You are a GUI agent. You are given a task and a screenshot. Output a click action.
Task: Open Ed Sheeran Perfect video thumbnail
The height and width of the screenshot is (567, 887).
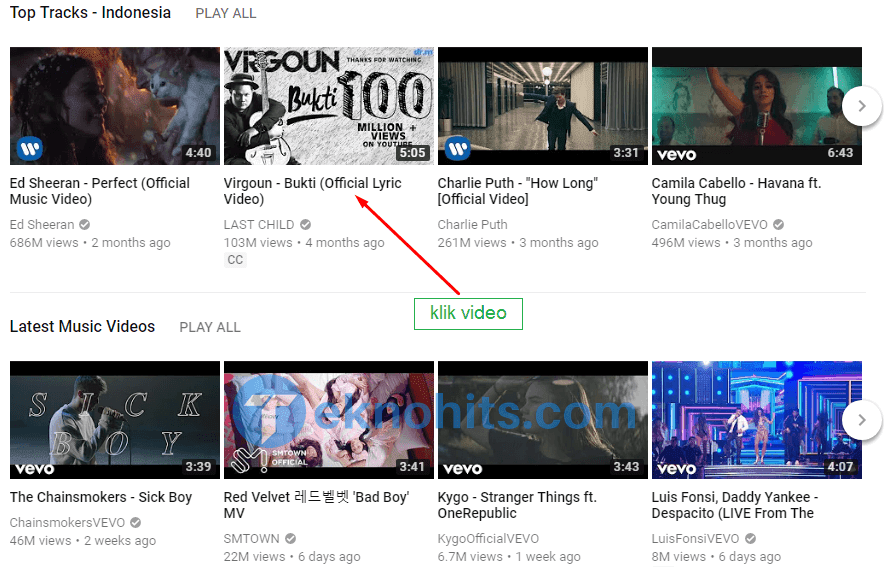[115, 106]
